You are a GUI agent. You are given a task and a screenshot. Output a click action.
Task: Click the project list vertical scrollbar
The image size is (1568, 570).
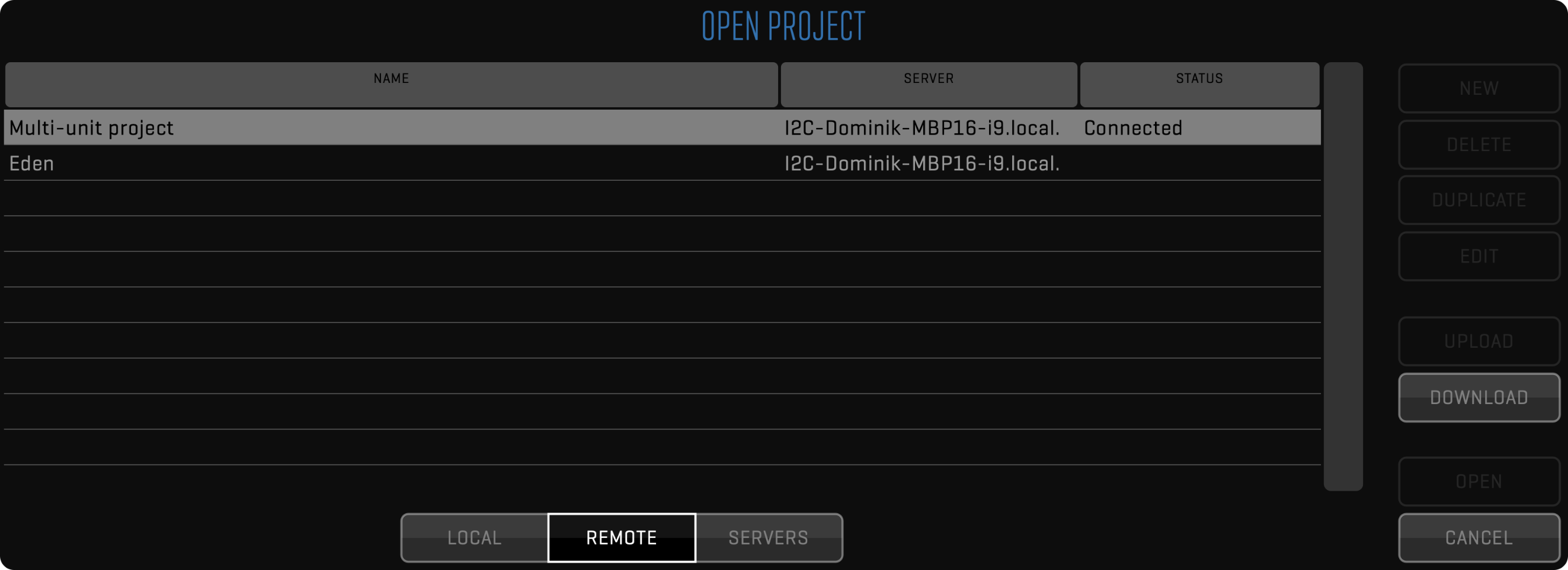pos(1343,276)
